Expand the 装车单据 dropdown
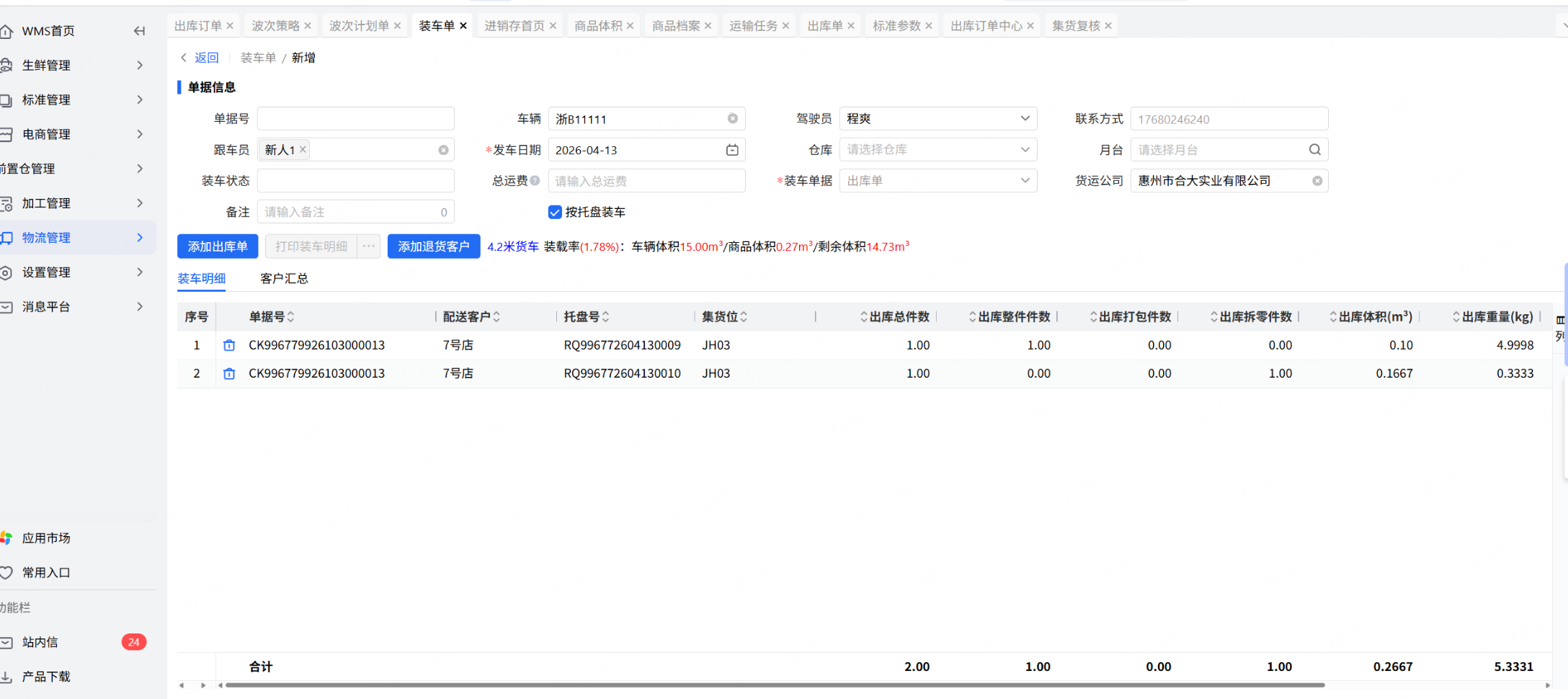Viewport: 1568px width, 699px height. (x=937, y=181)
